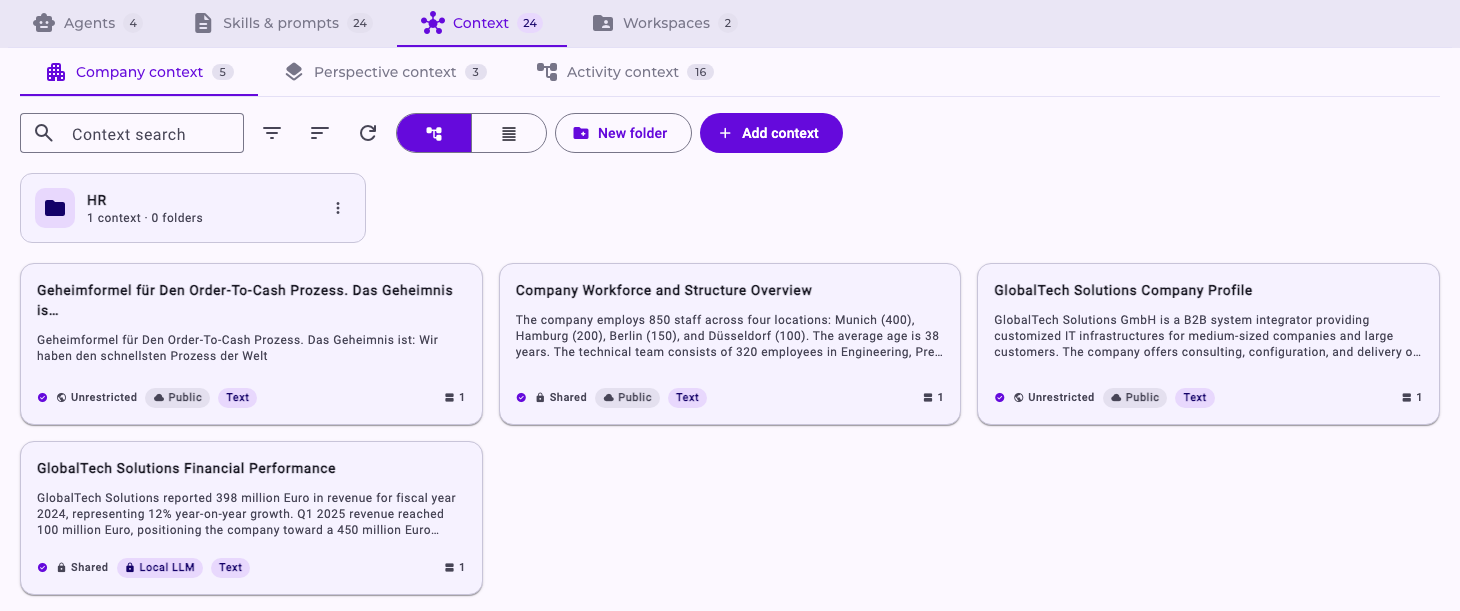Open the Geheimformel Order-To-Cash context card

point(251,344)
